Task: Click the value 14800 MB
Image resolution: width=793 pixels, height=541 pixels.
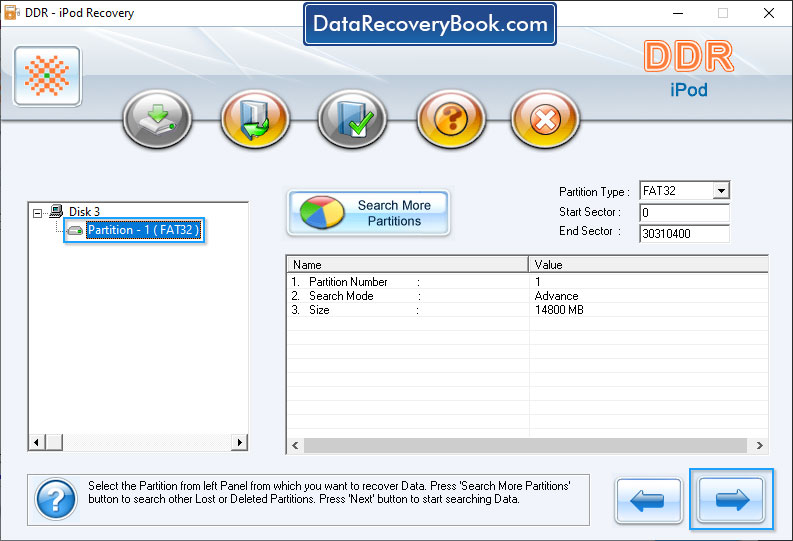Action: (559, 310)
